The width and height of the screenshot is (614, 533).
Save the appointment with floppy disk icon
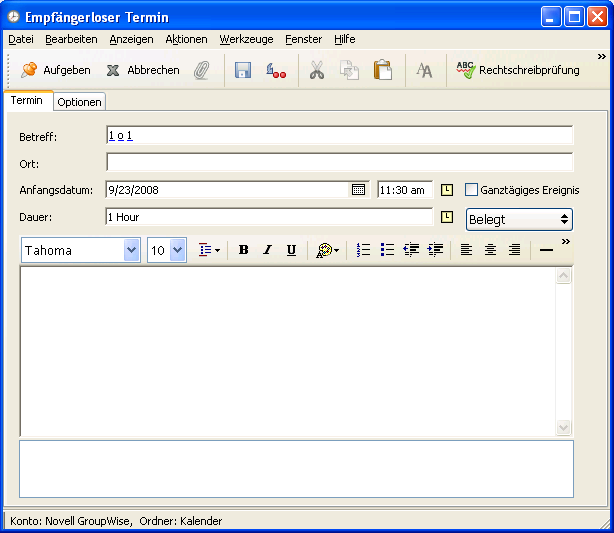(243, 70)
